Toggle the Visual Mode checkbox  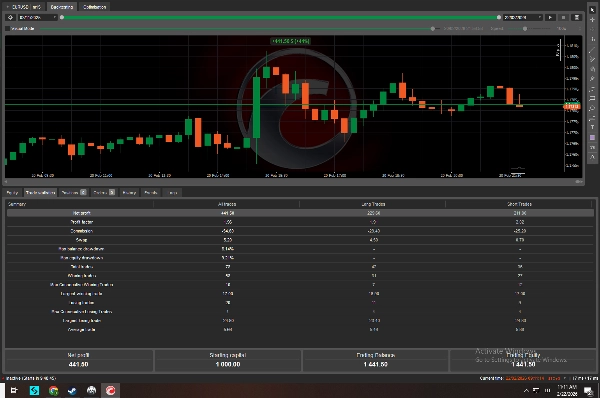point(7,29)
